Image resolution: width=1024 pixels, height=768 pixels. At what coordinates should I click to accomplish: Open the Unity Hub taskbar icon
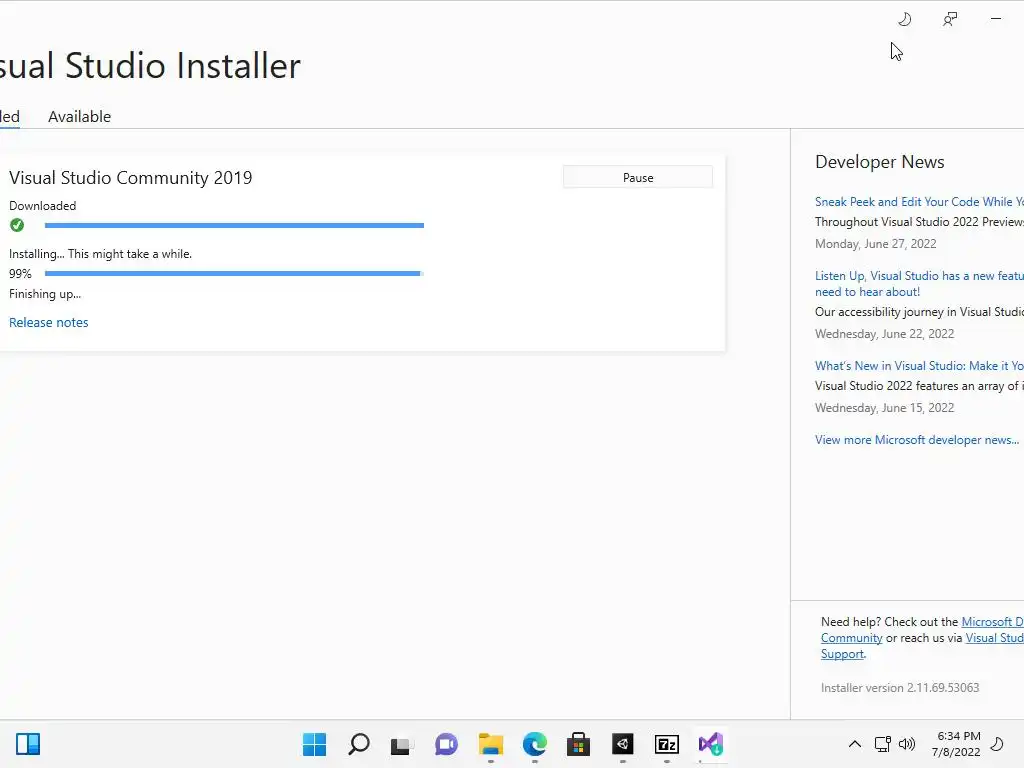pyautogui.click(x=622, y=744)
